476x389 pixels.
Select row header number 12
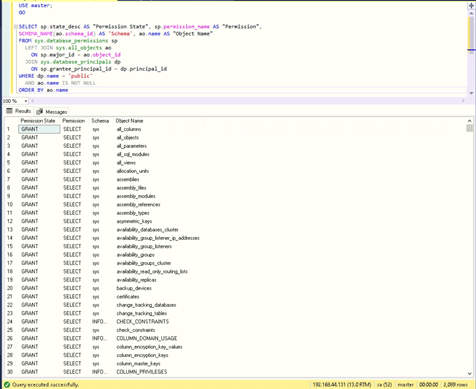pyautogui.click(x=11, y=221)
